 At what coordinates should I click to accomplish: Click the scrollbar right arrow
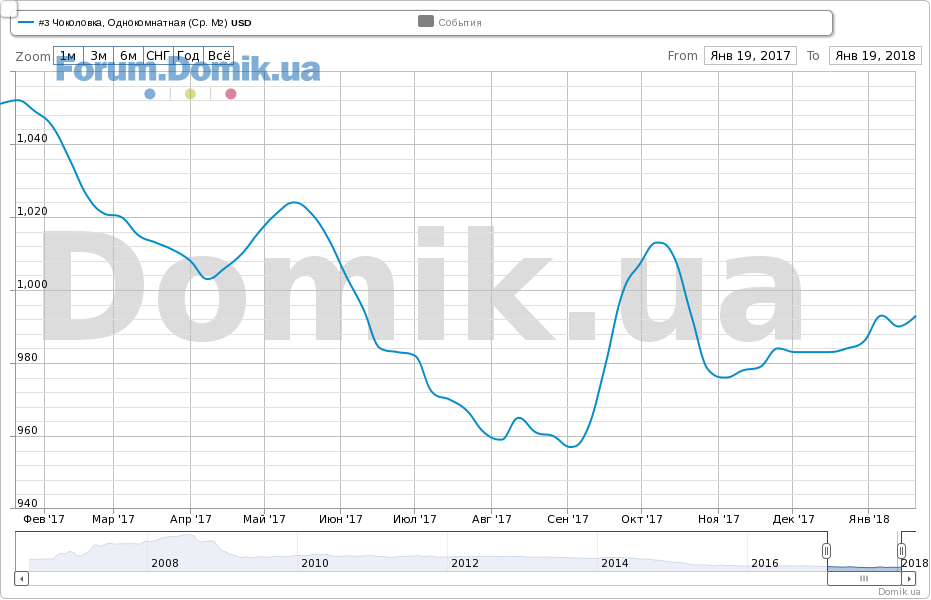pos(908,578)
